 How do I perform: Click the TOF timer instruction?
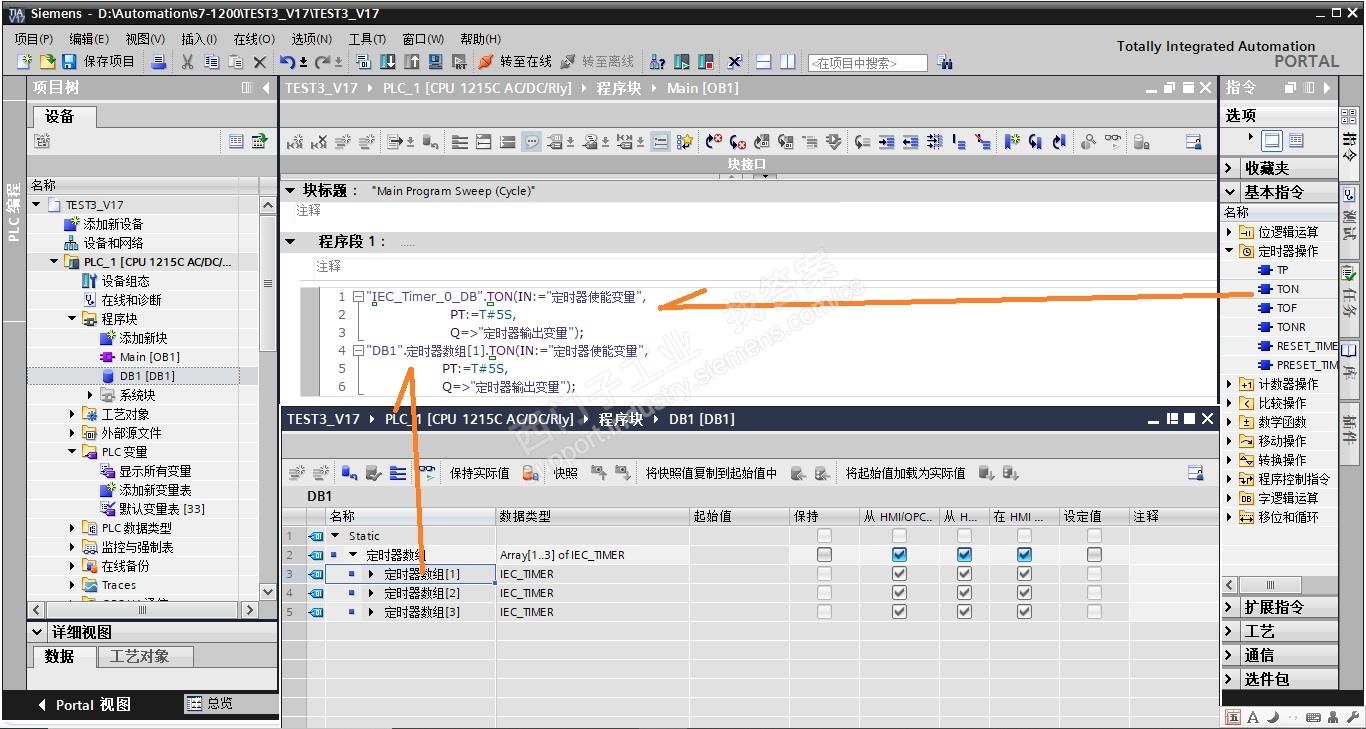click(1287, 308)
